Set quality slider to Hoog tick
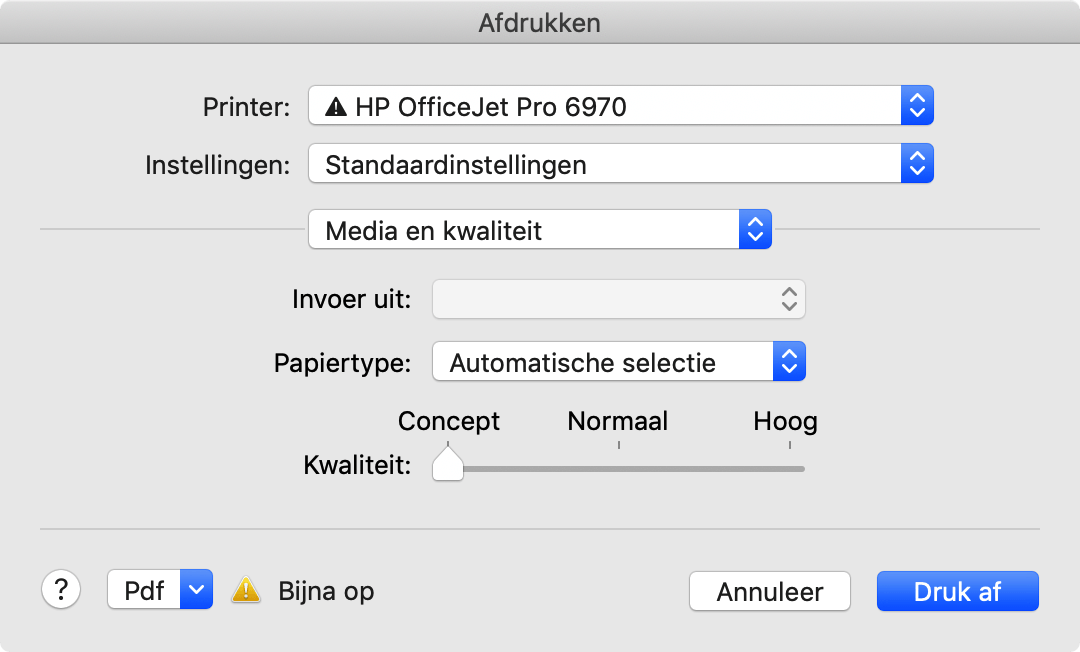1080x652 pixels. (788, 467)
